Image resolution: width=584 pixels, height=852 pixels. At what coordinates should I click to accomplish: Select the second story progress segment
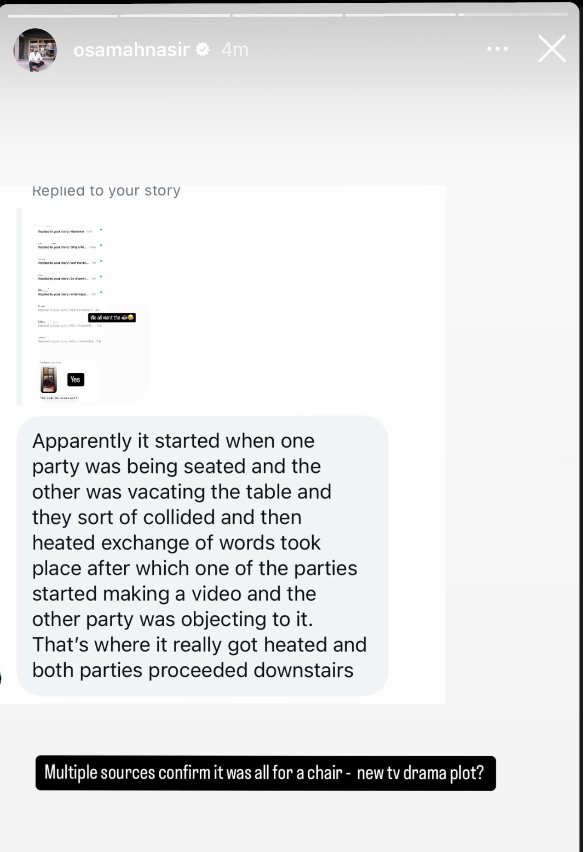[x=175, y=15]
